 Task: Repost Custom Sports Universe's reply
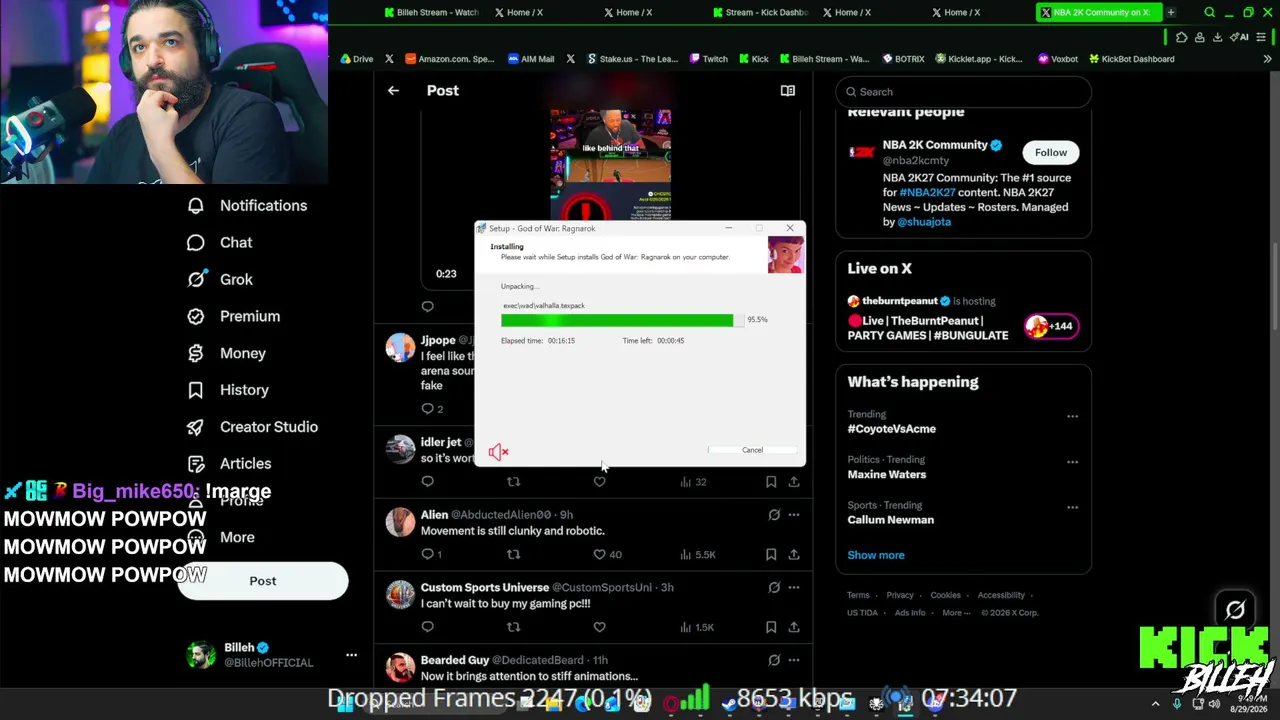tap(513, 627)
